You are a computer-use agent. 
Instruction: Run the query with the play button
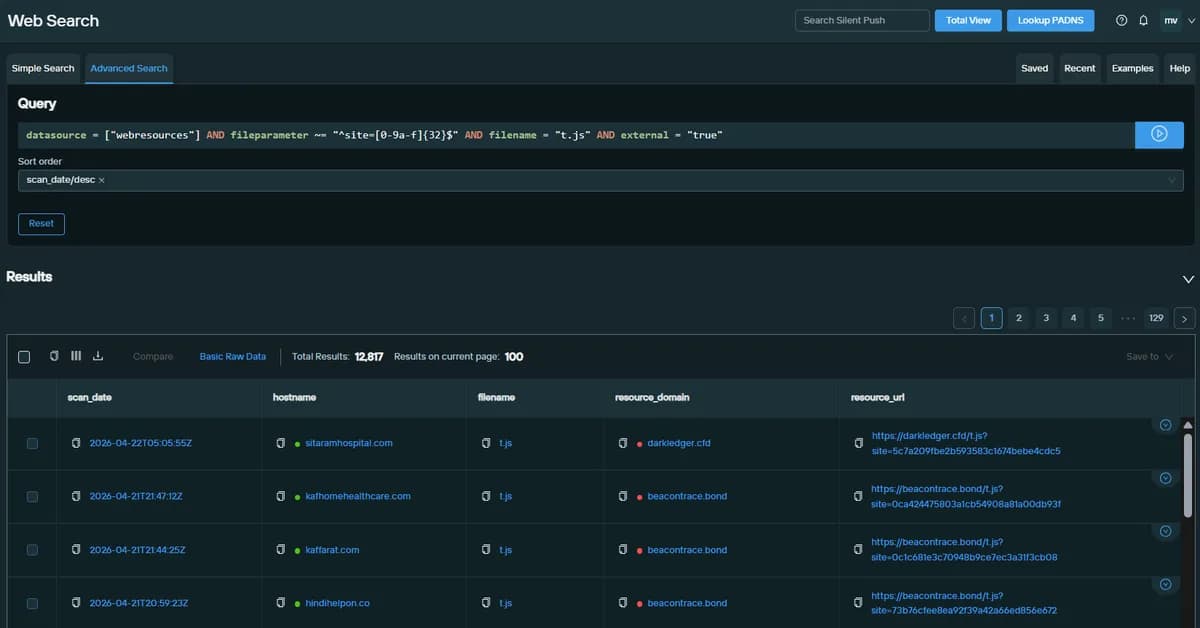pos(1159,134)
